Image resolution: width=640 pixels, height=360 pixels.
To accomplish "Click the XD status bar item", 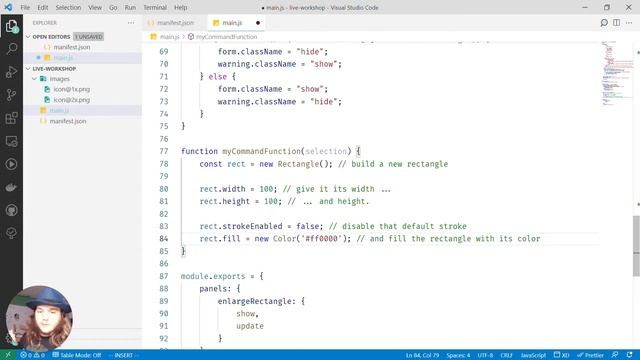I will click(561, 355).
